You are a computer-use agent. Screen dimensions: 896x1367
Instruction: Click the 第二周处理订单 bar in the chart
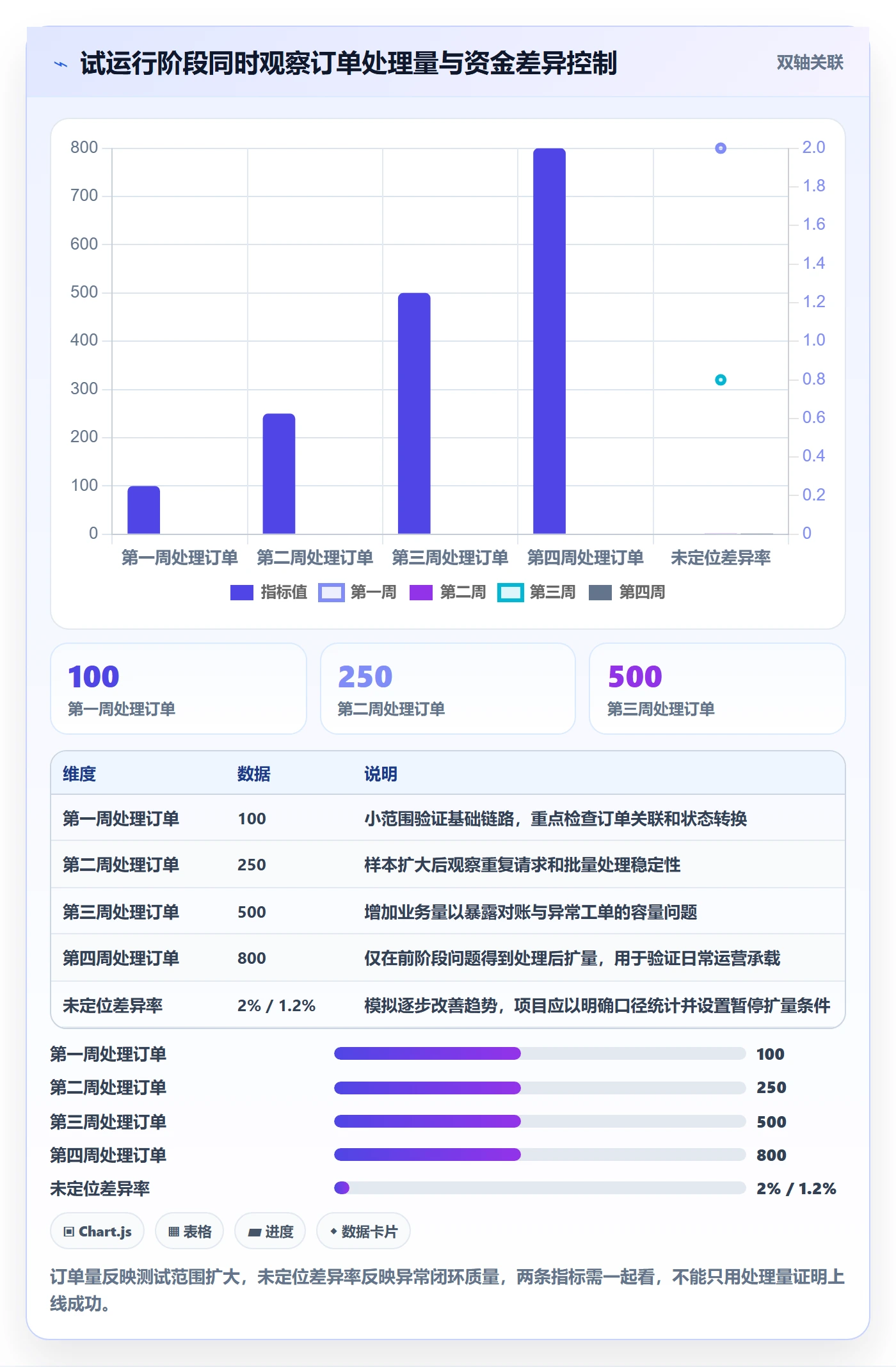(x=279, y=474)
